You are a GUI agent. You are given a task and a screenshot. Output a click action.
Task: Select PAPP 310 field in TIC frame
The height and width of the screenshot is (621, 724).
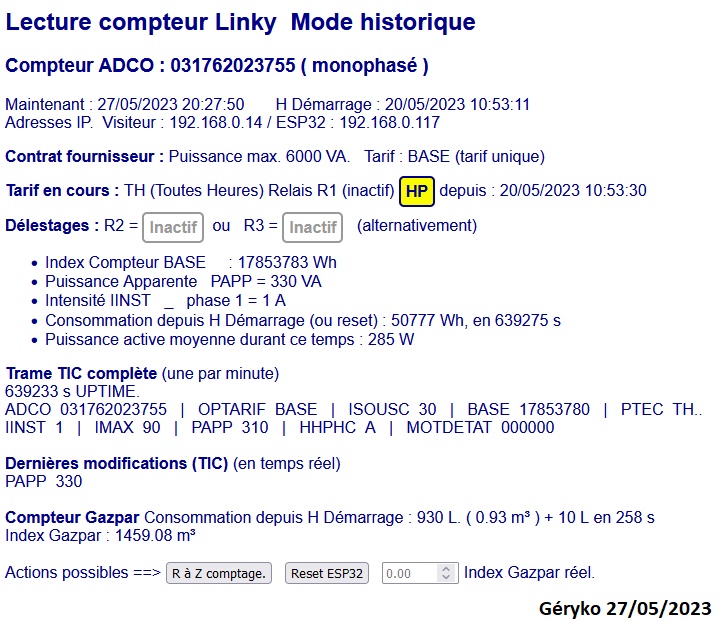click(229, 427)
